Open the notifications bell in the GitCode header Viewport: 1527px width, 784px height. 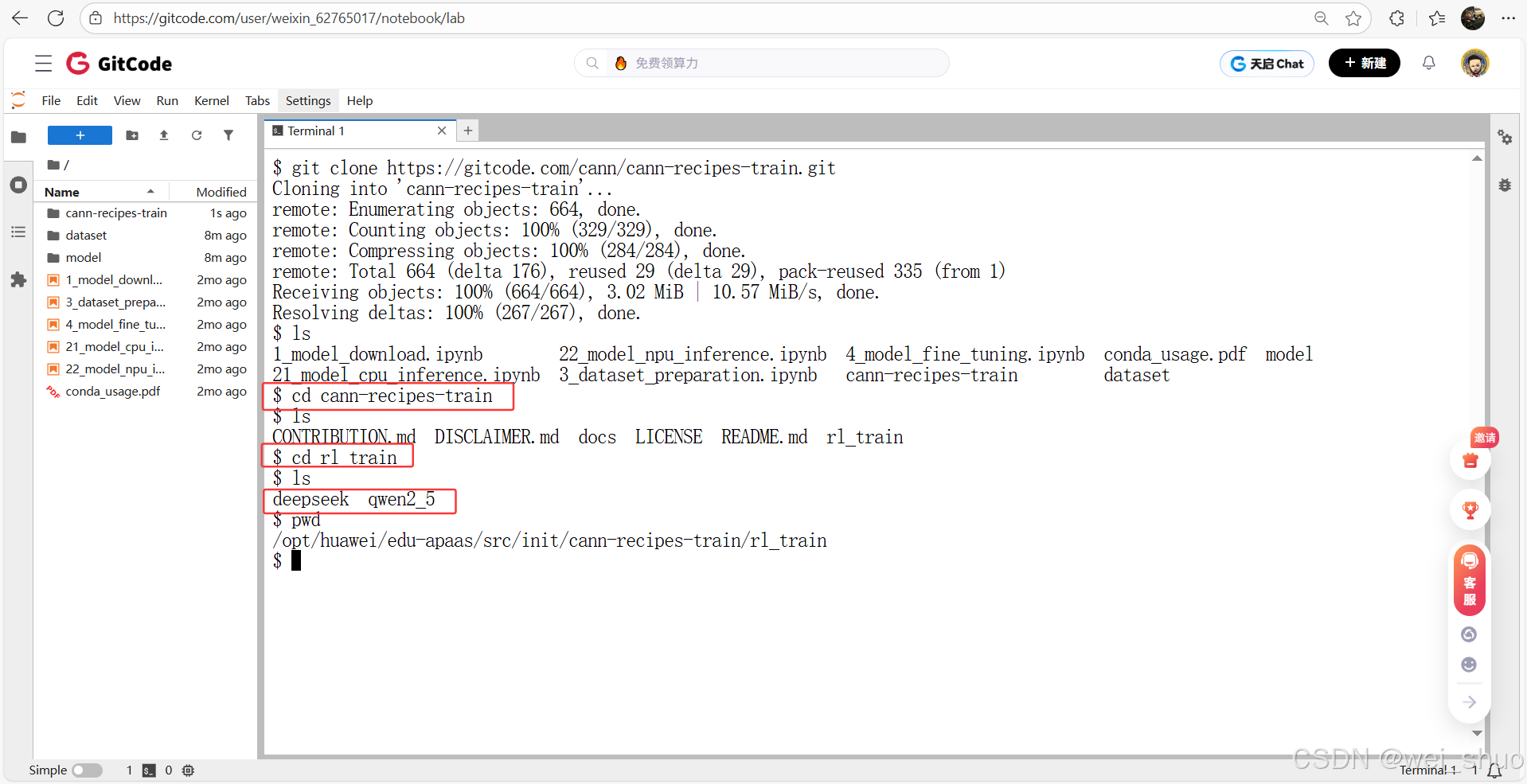coord(1429,63)
